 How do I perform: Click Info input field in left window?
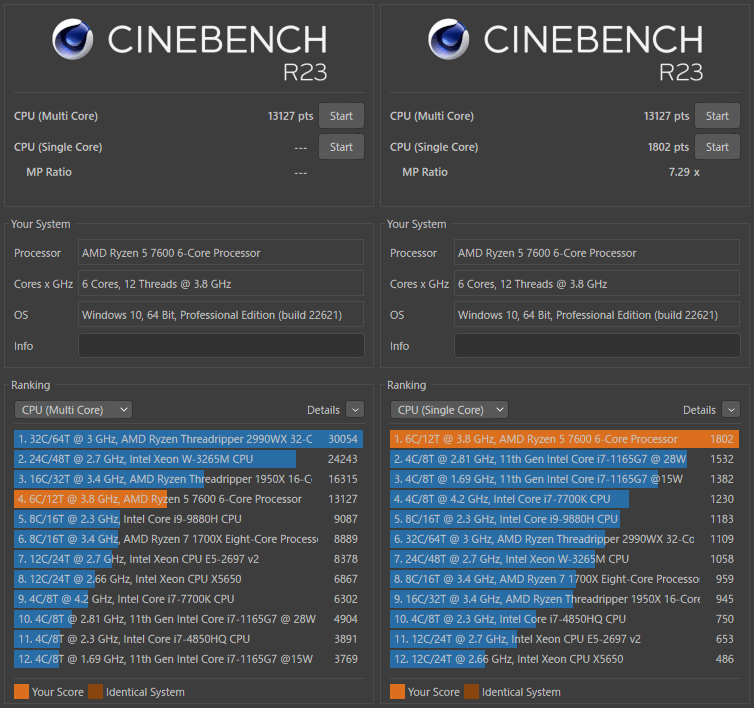tap(221, 346)
